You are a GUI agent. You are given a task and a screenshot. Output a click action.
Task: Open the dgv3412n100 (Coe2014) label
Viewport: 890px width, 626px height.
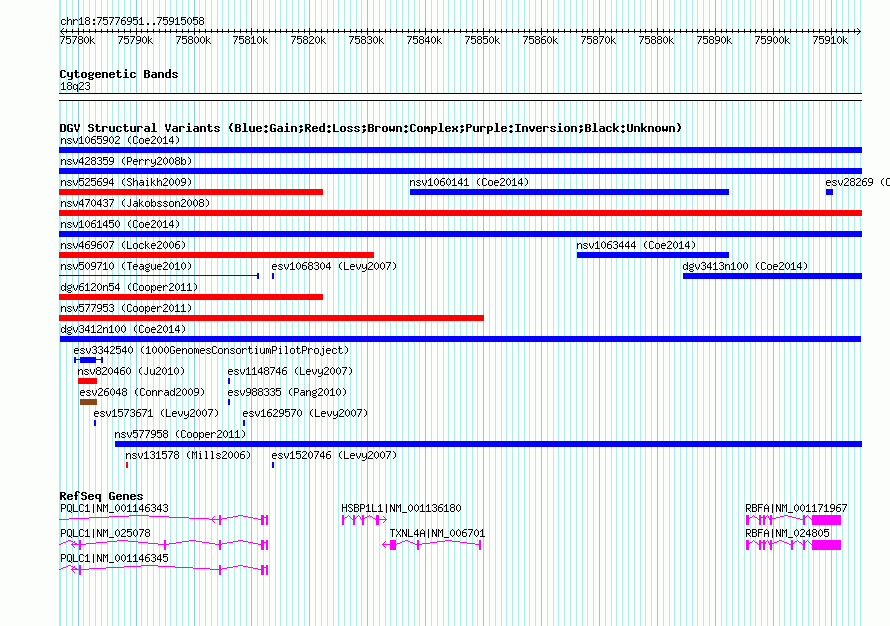pos(123,329)
